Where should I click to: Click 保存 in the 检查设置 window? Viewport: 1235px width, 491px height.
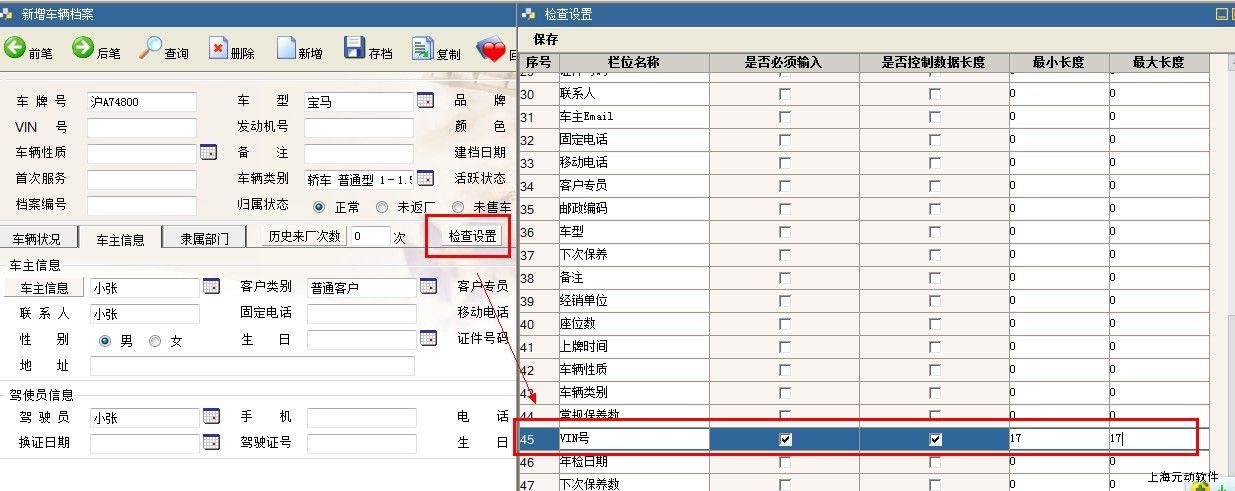click(x=545, y=40)
